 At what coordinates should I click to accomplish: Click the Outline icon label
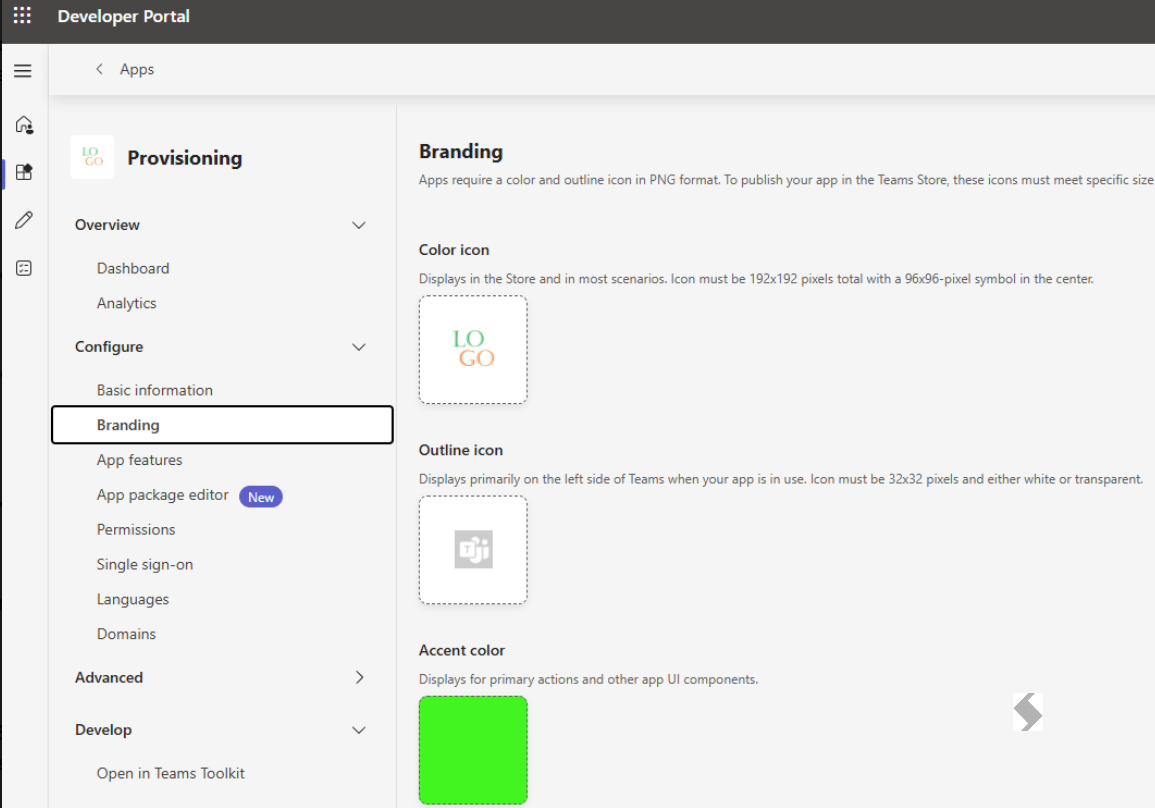point(461,450)
